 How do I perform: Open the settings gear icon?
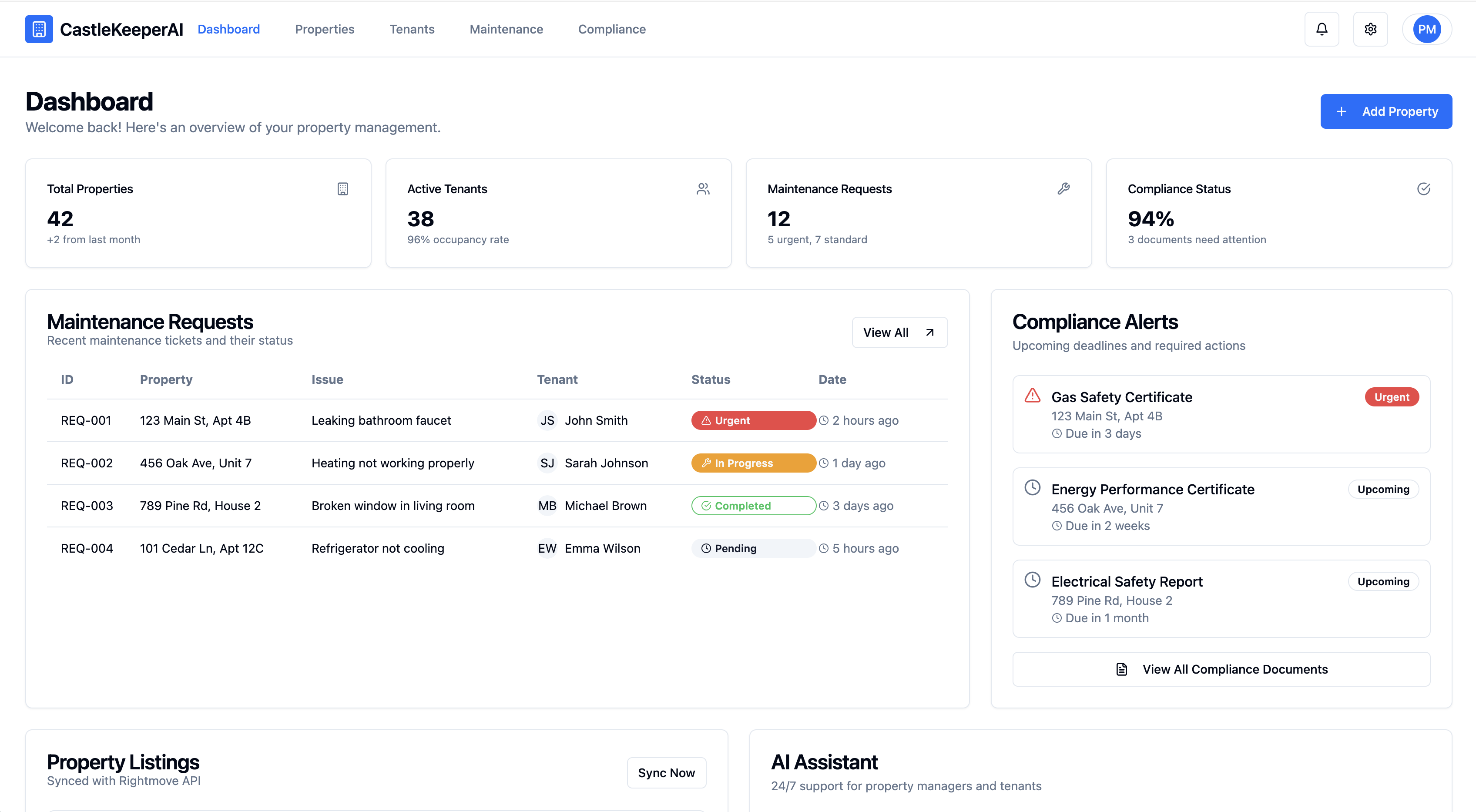(1370, 29)
